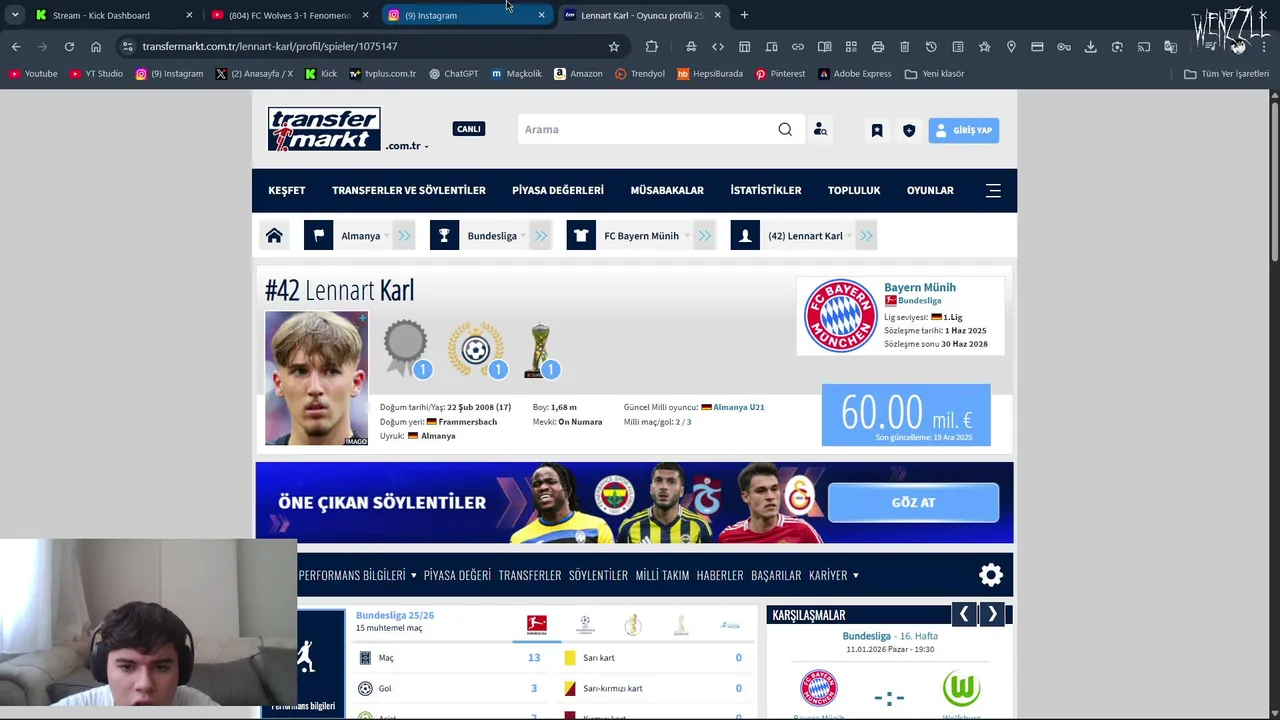This screenshot has width=1280, height=720.
Task: Open the YT Studio bookmark
Action: click(x=96, y=73)
